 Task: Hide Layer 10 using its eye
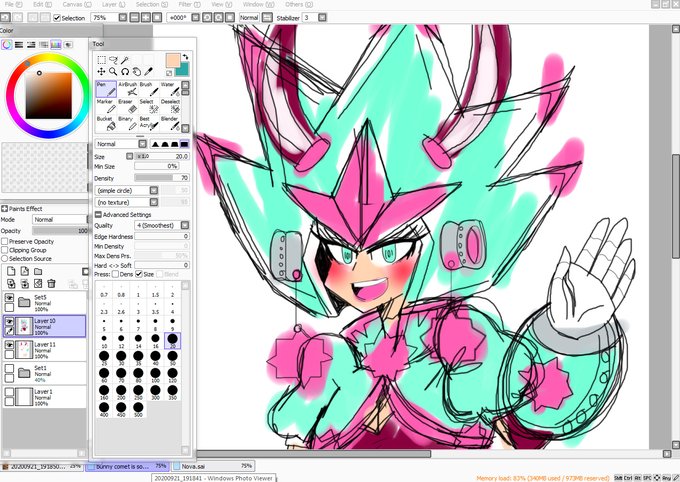pos(9,321)
